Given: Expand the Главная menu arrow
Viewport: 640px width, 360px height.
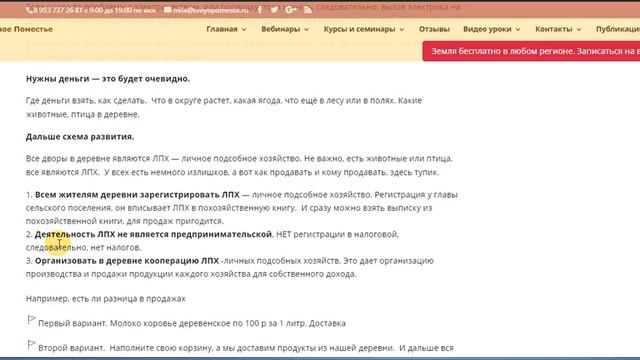Looking at the screenshot, I should tap(244, 29).
